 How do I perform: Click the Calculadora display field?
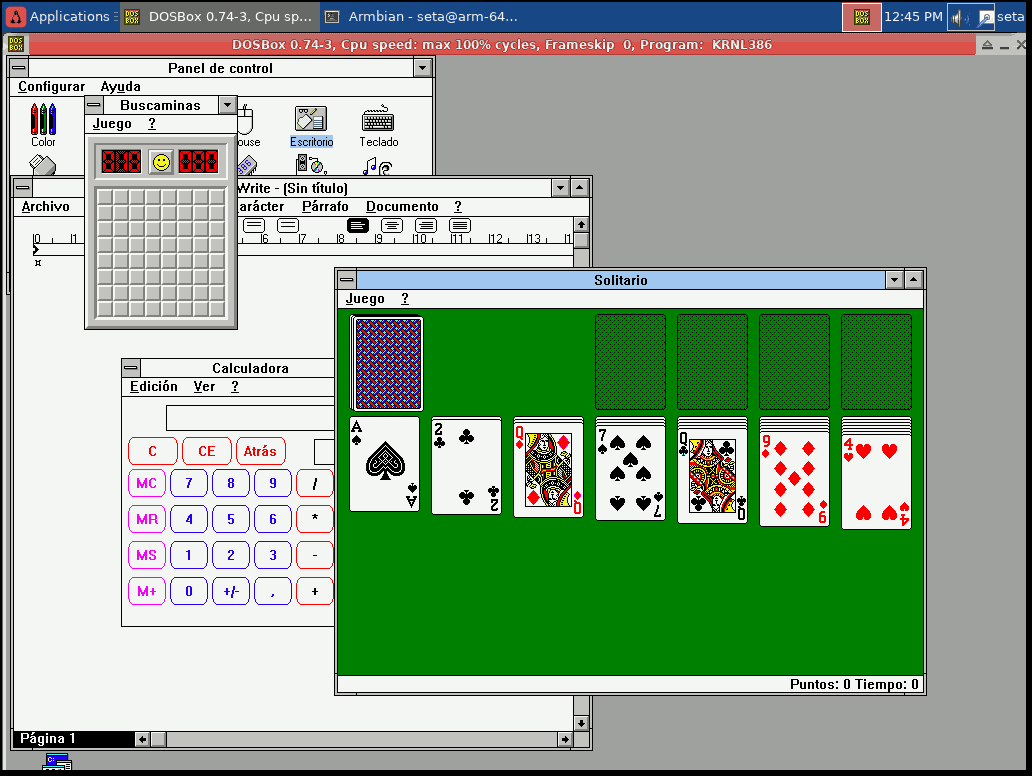[x=251, y=418]
